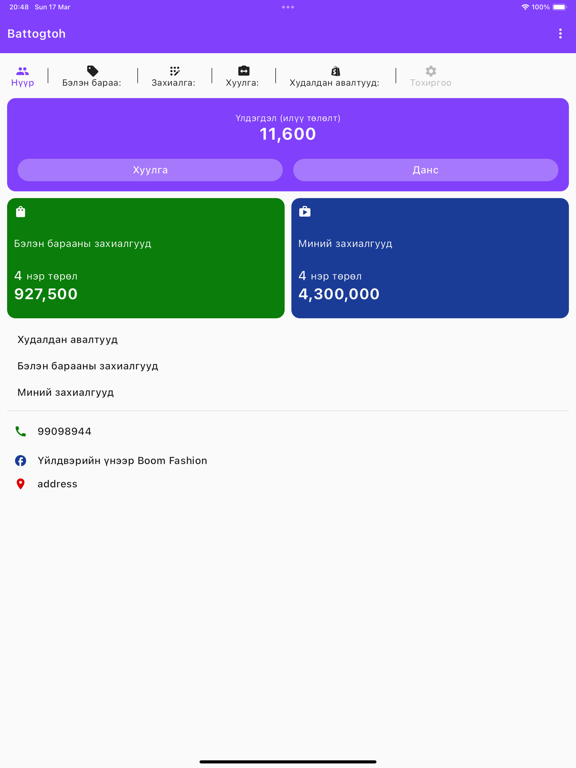576x768 pixels.
Task: Tap the Хуулга briefcase icon
Action: coord(243,71)
